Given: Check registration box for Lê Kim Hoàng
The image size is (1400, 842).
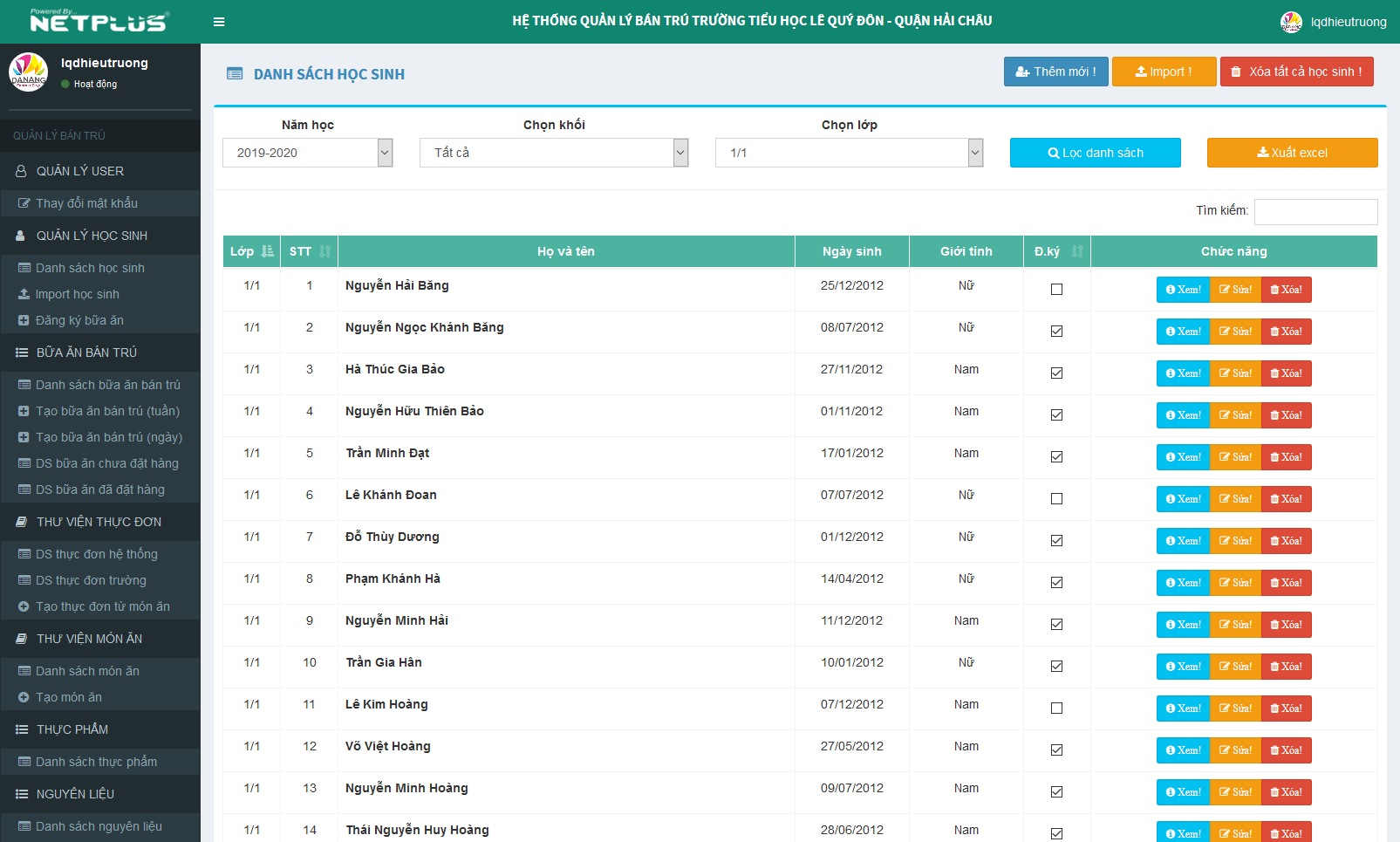Looking at the screenshot, I should tap(1056, 709).
